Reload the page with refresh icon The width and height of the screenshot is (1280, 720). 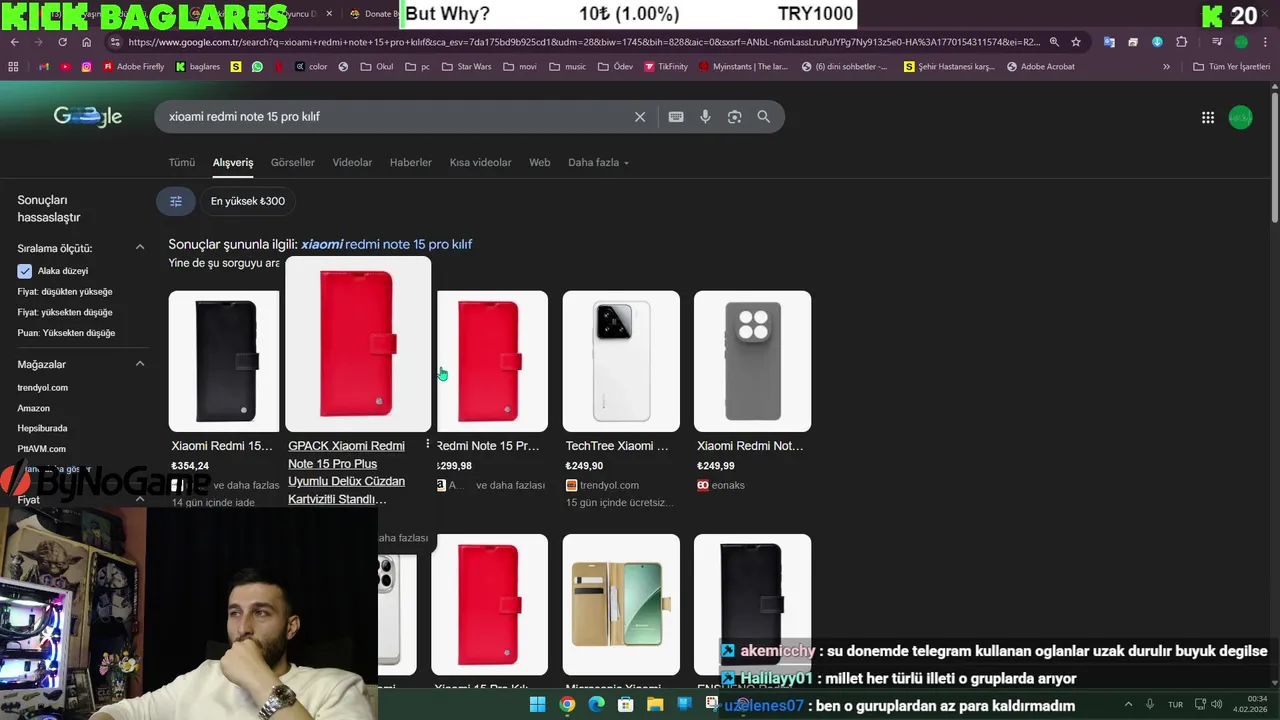(x=62, y=42)
